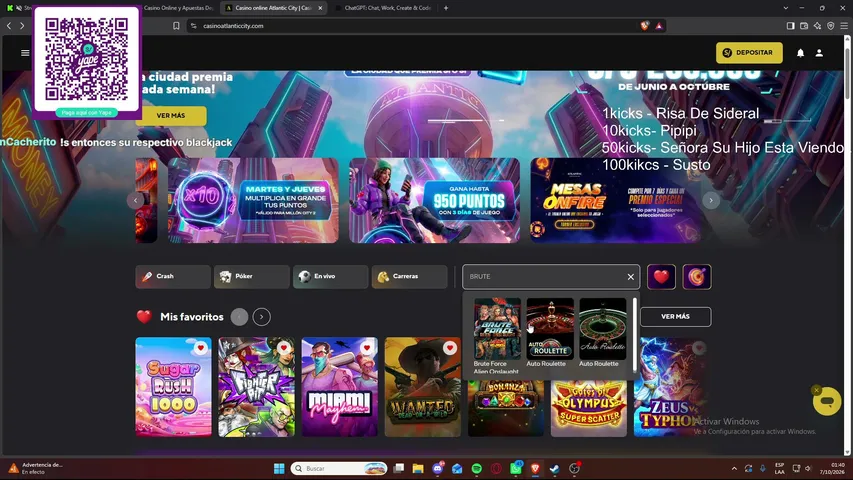
Task: Go back in browser history
Action: tap(9, 26)
